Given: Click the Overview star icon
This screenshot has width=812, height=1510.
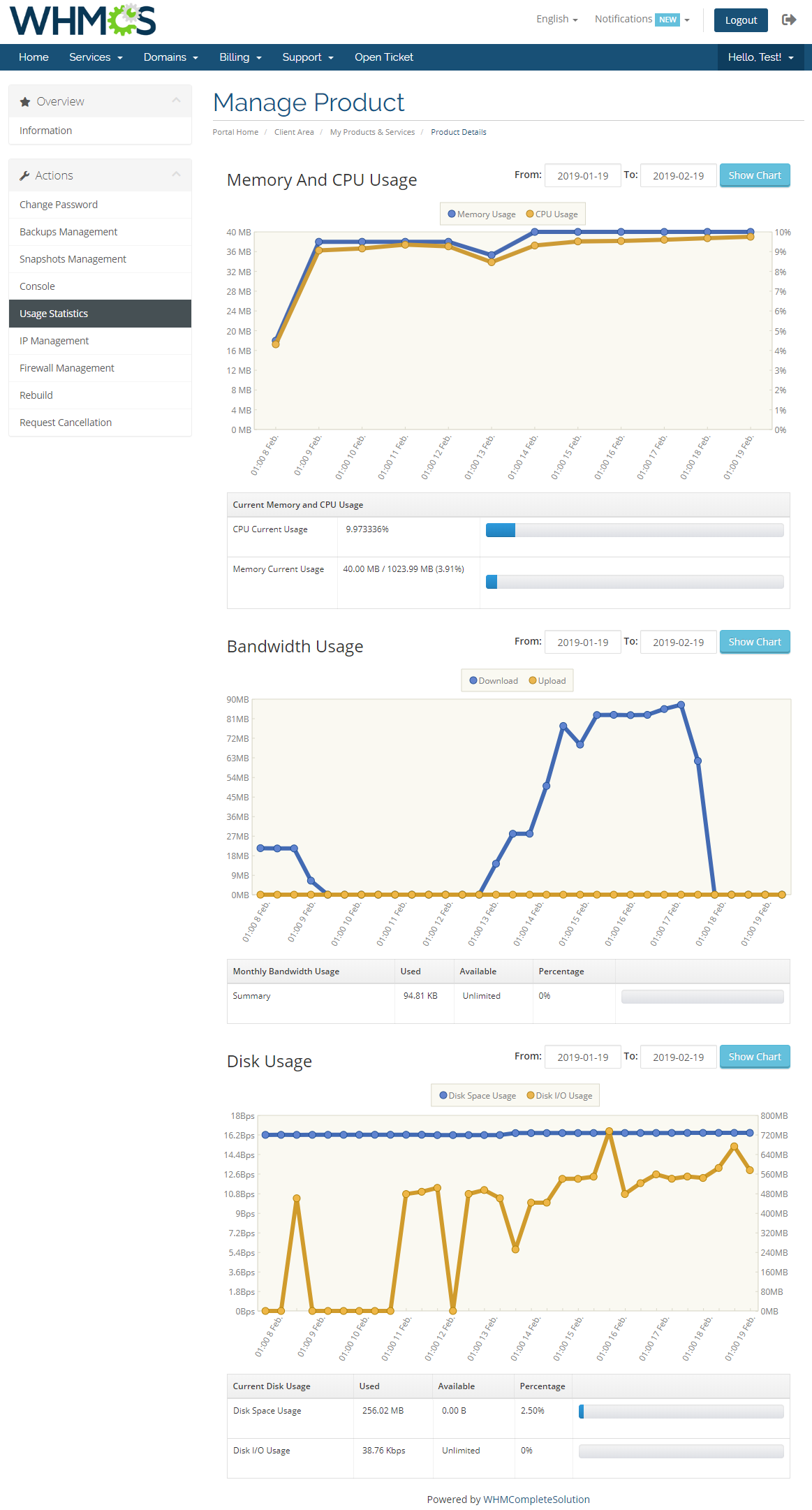Looking at the screenshot, I should point(25,102).
